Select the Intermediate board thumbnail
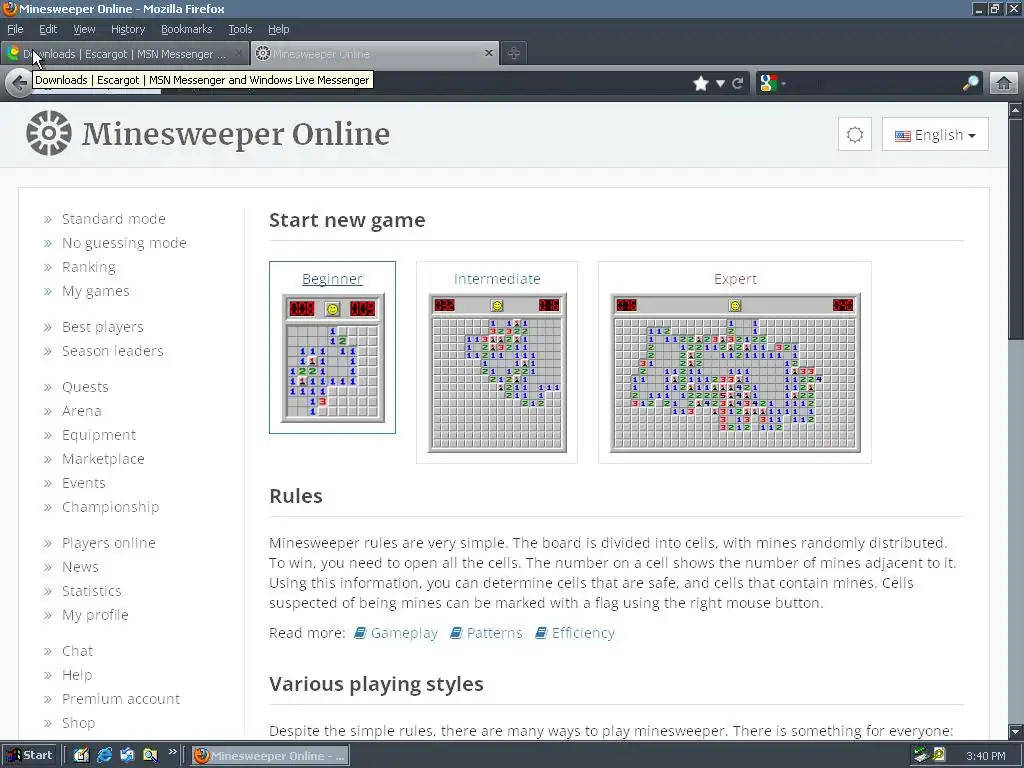This screenshot has width=1024, height=768. click(x=497, y=372)
